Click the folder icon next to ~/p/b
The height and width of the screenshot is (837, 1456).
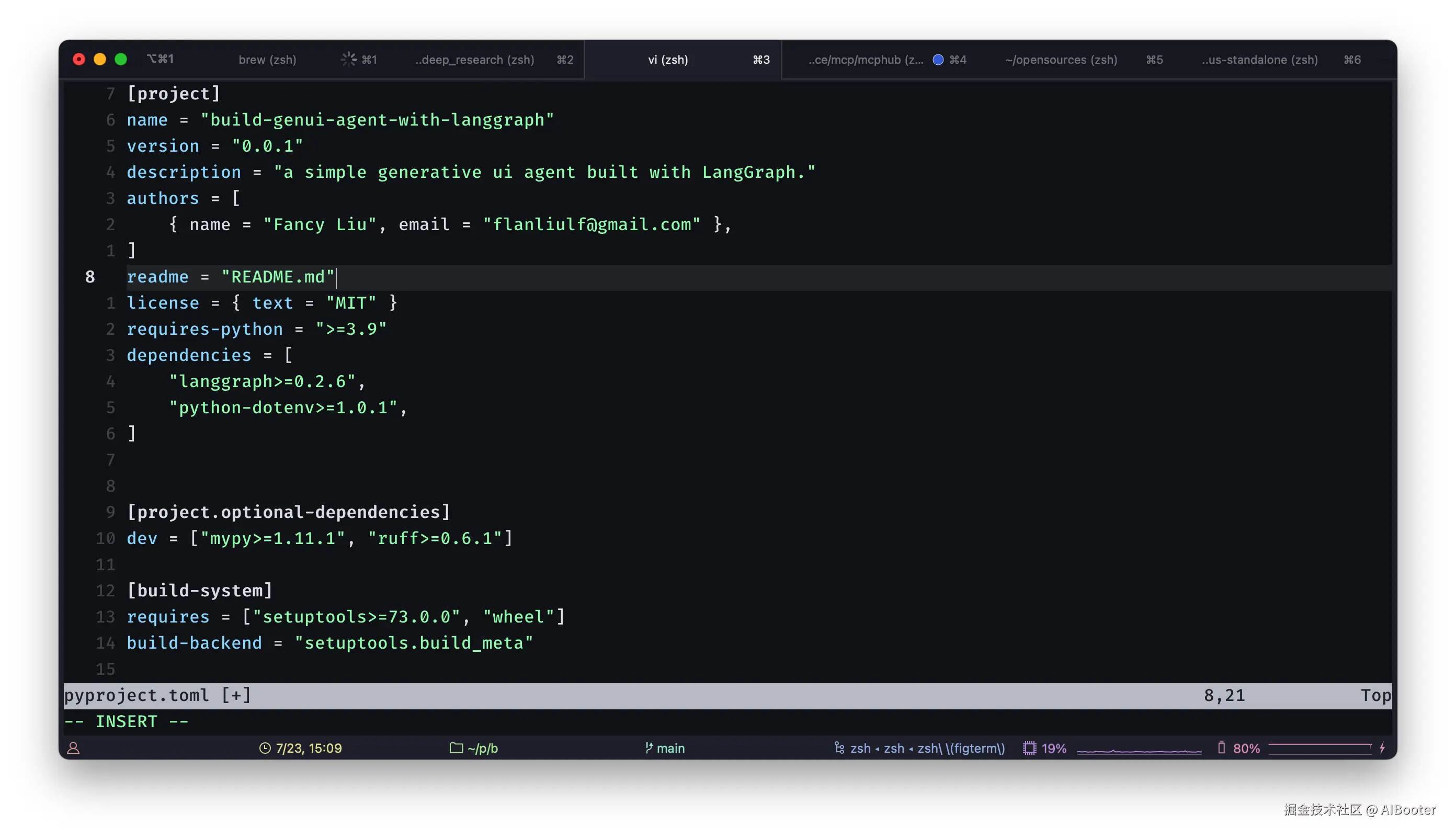[x=456, y=748]
